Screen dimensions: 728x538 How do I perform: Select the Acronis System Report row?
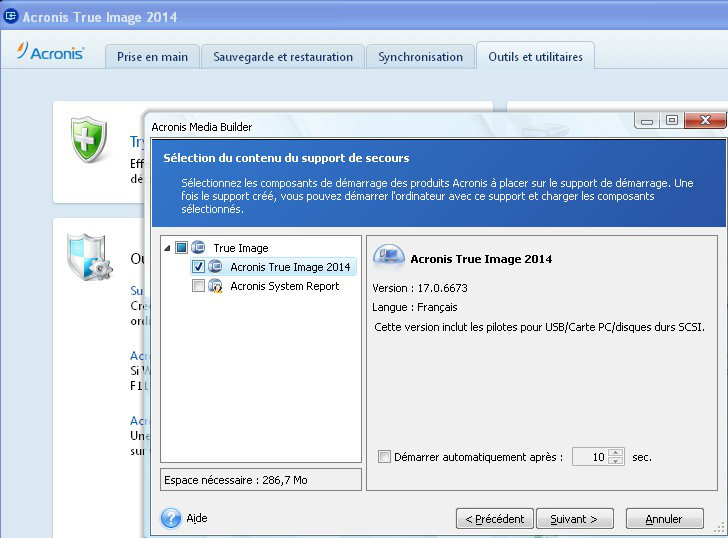click(267, 285)
